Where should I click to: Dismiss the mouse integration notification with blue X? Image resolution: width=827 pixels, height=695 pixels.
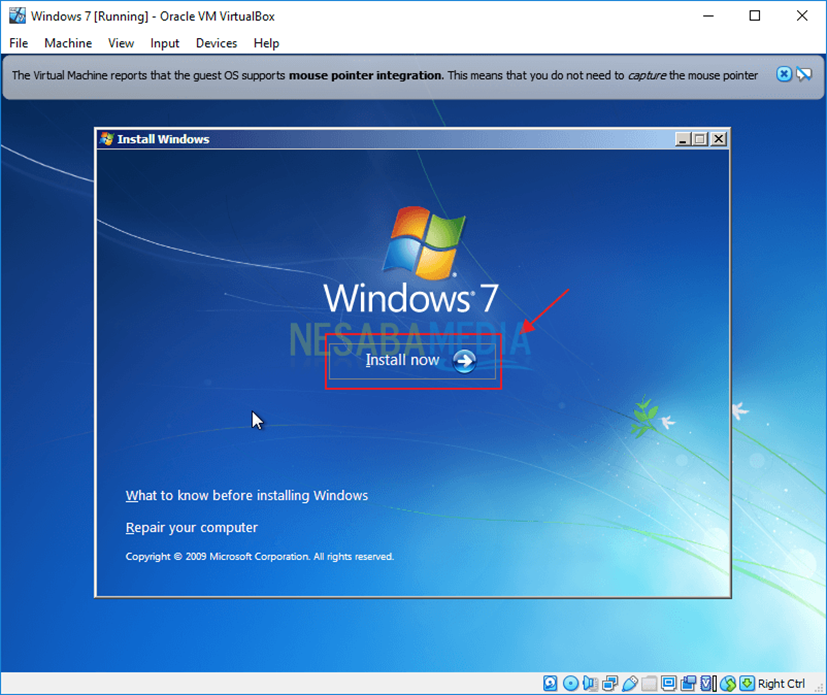pos(784,75)
